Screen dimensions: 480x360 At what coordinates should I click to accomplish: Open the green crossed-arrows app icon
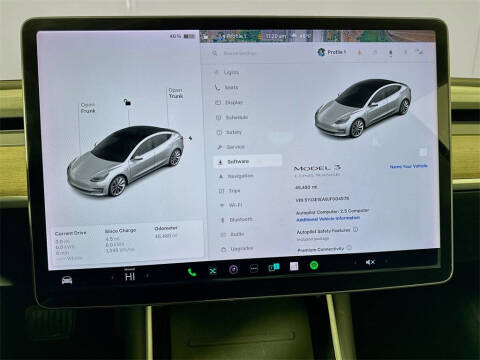[213, 271]
